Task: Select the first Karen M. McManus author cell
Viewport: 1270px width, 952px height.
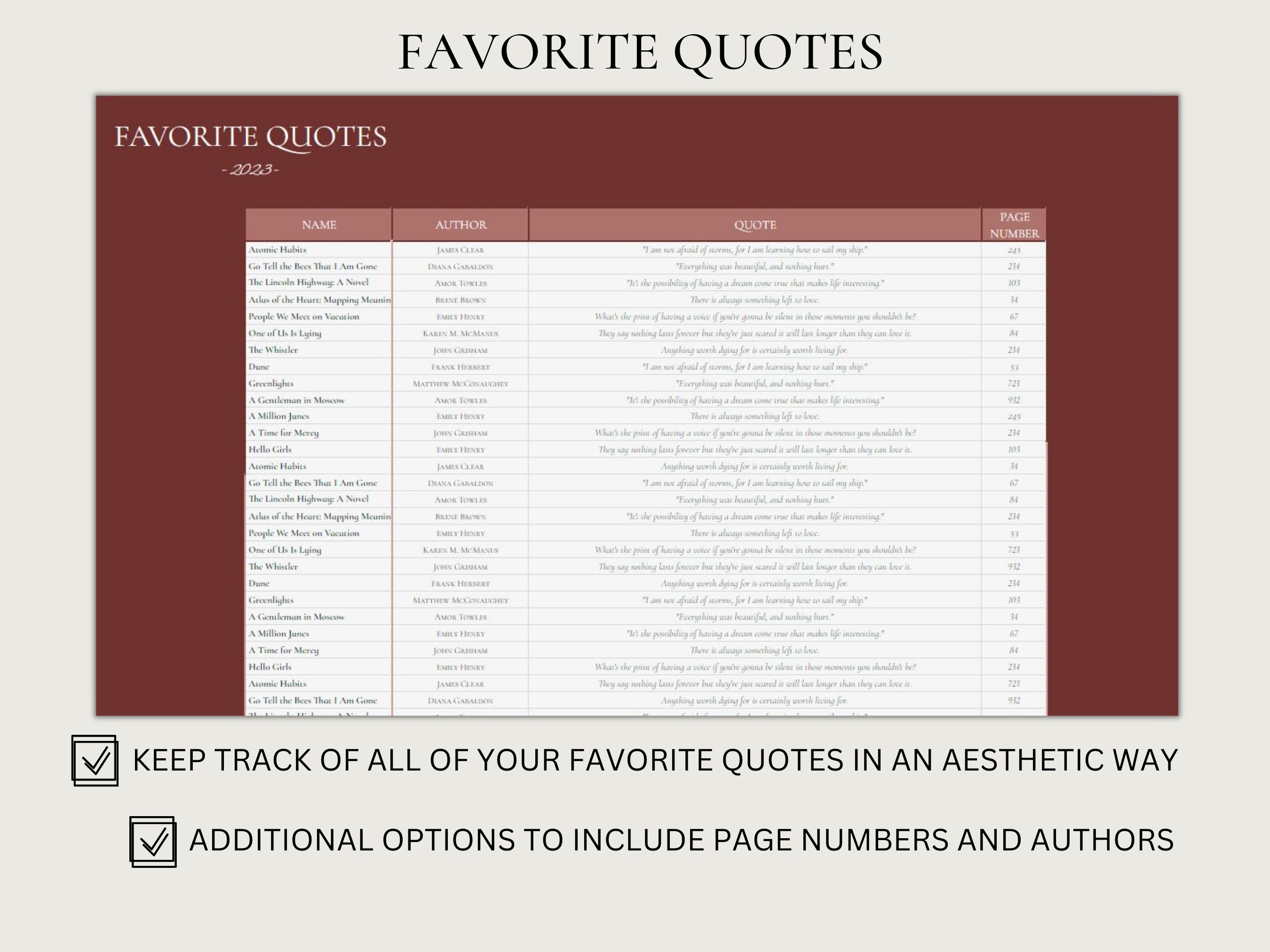Action: [460, 333]
